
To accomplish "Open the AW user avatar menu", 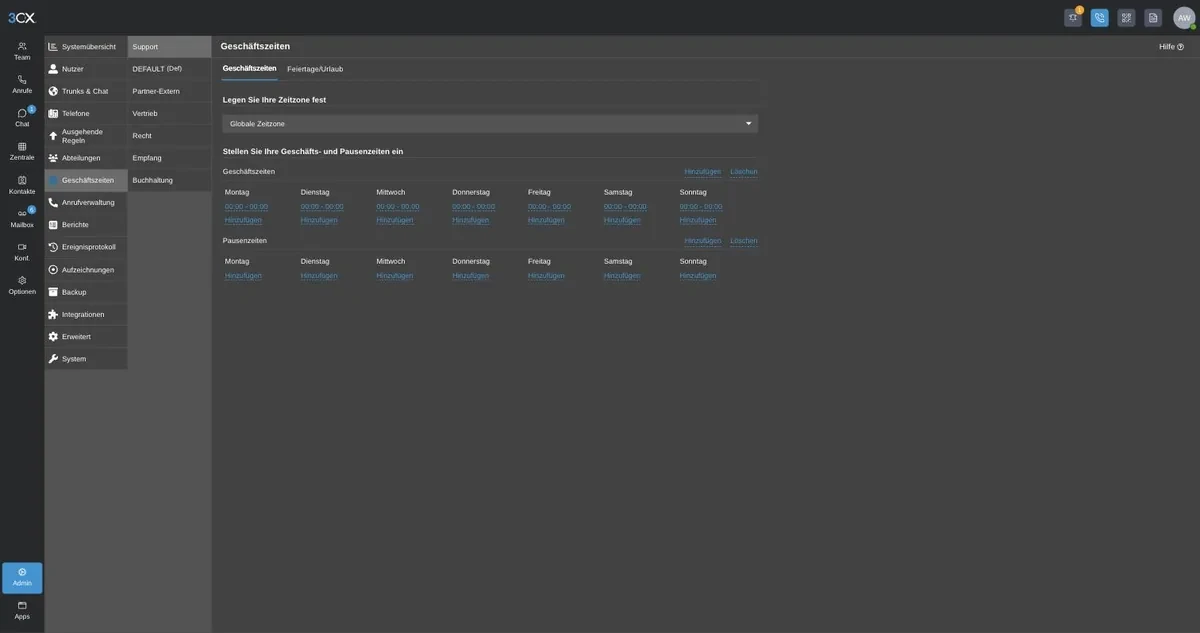I will [x=1184, y=17].
